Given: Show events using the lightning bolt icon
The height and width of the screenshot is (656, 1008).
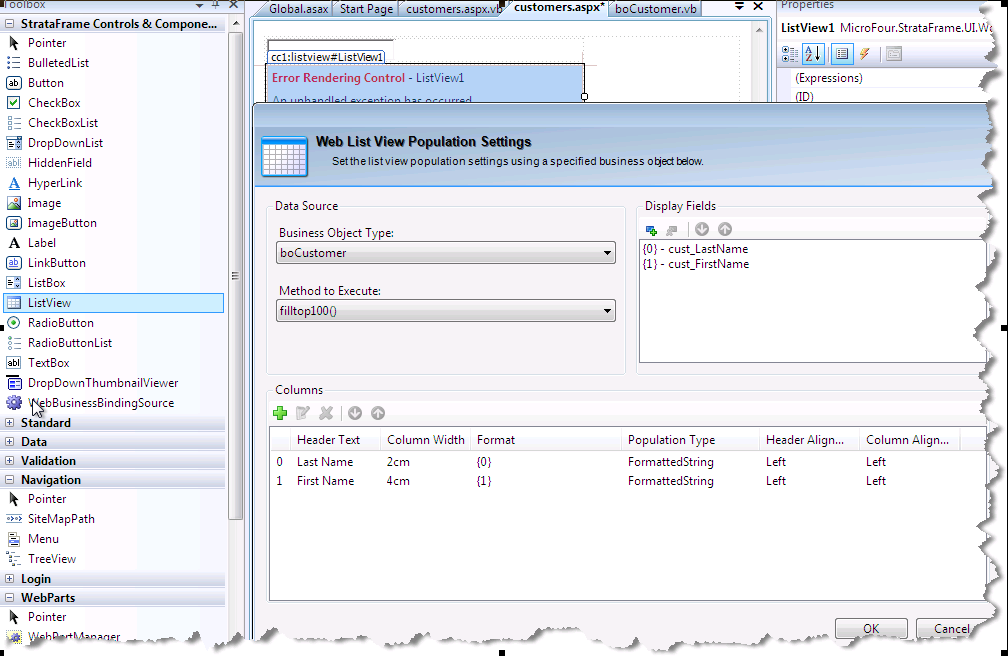Looking at the screenshot, I should [864, 53].
